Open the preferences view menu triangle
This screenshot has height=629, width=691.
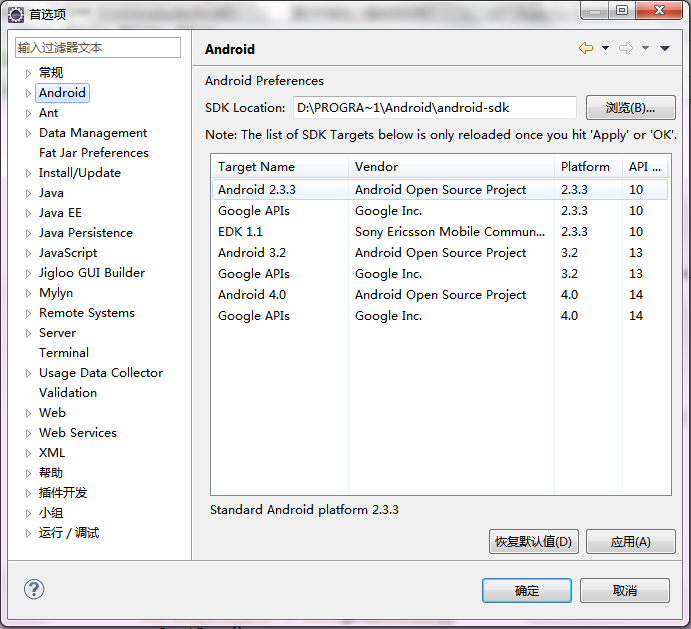click(665, 48)
